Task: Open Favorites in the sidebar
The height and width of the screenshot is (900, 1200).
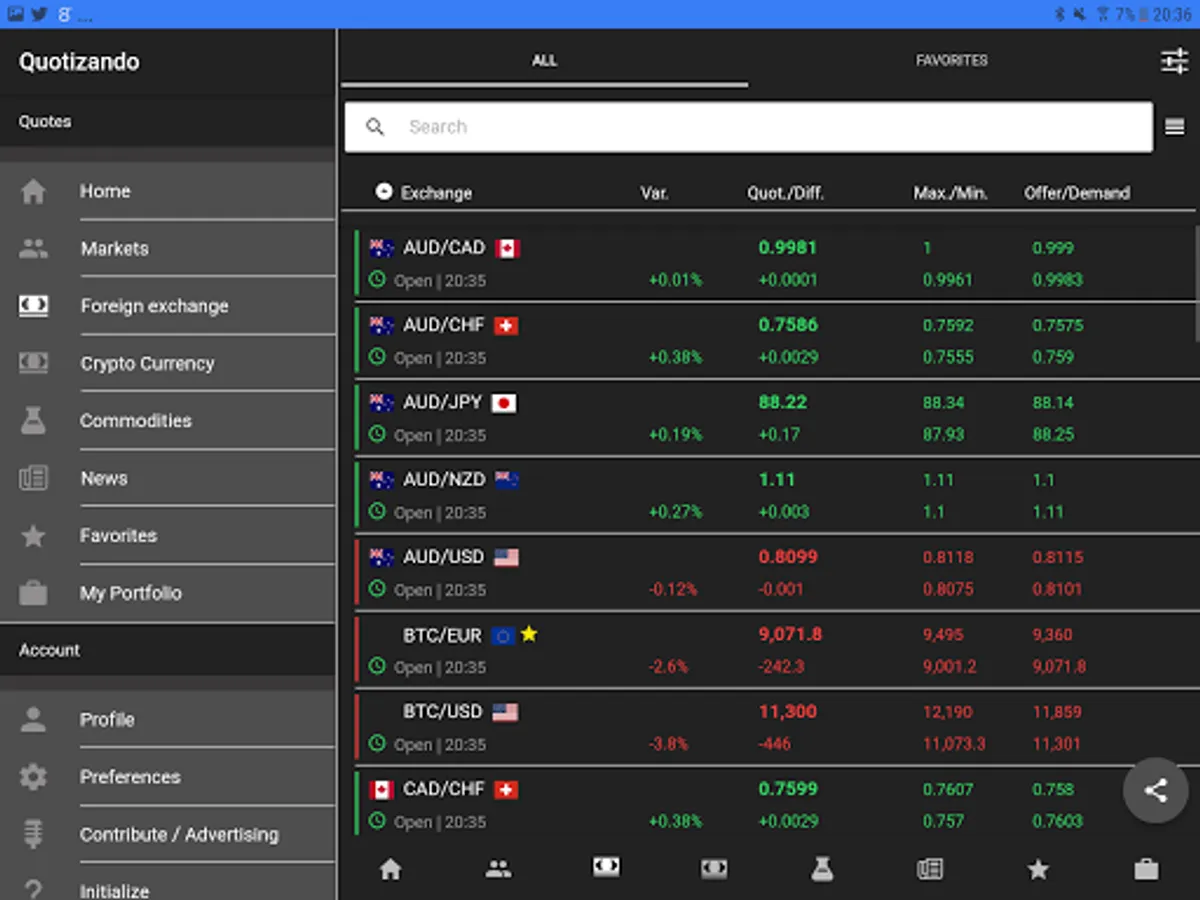Action: click(168, 536)
